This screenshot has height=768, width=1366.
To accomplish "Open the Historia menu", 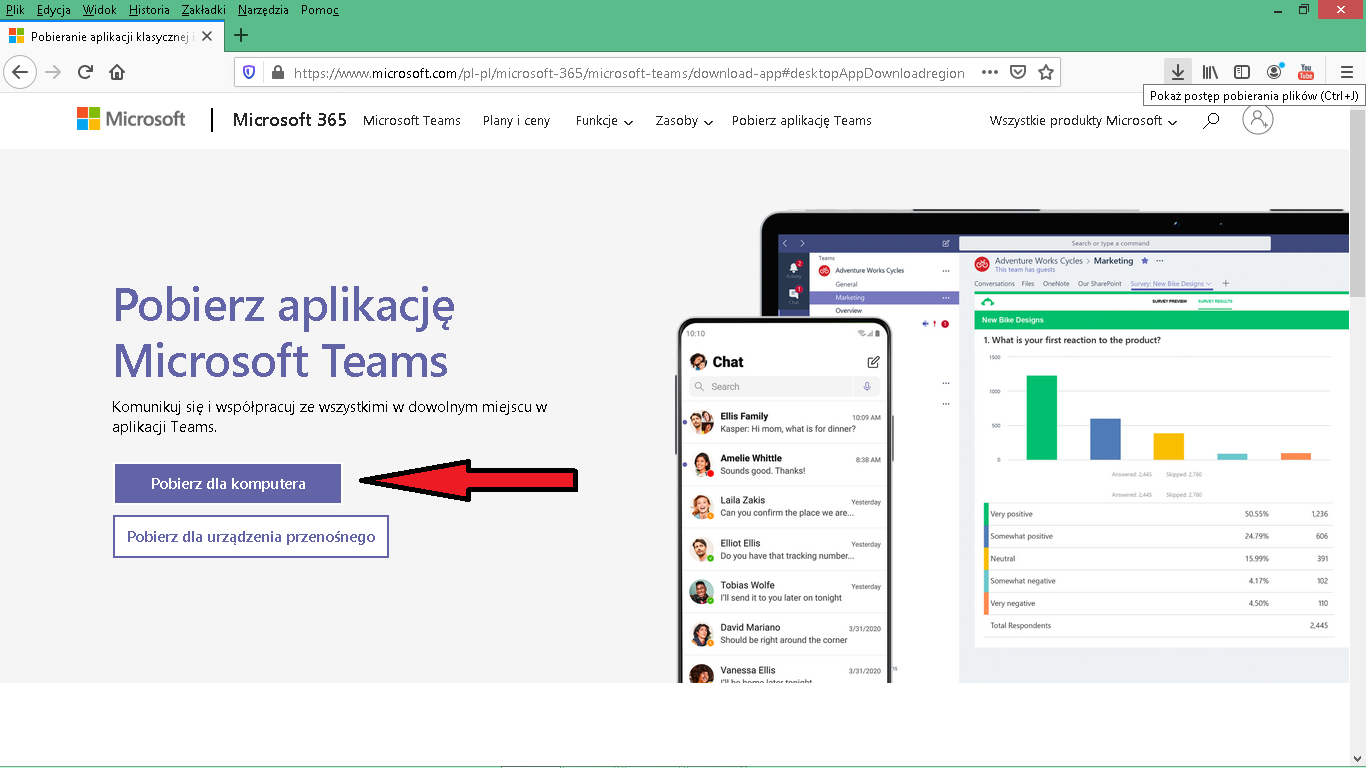I will coord(150,10).
